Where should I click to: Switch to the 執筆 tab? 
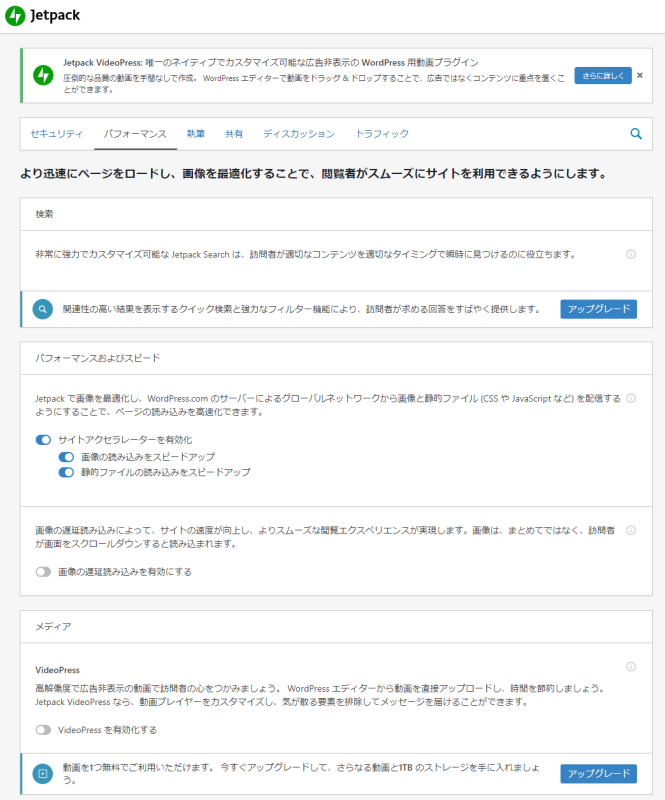tap(196, 134)
